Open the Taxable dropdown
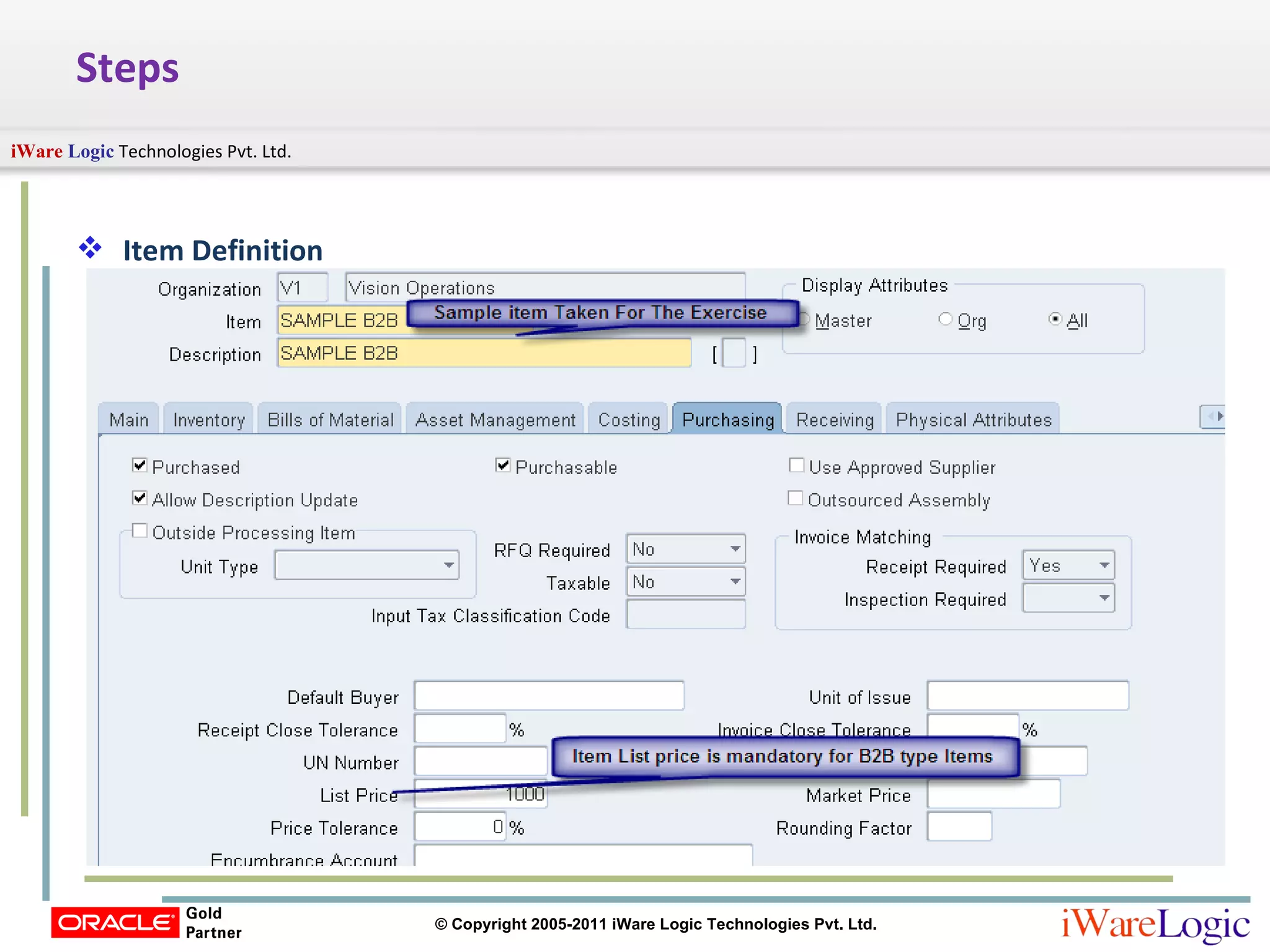The width and height of the screenshot is (1270, 952). [x=686, y=581]
